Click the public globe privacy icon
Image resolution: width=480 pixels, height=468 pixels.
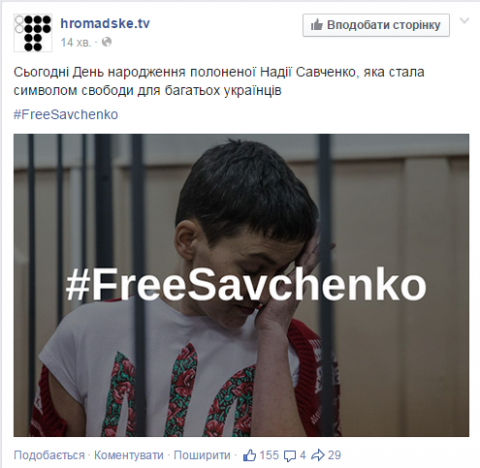click(x=106, y=42)
